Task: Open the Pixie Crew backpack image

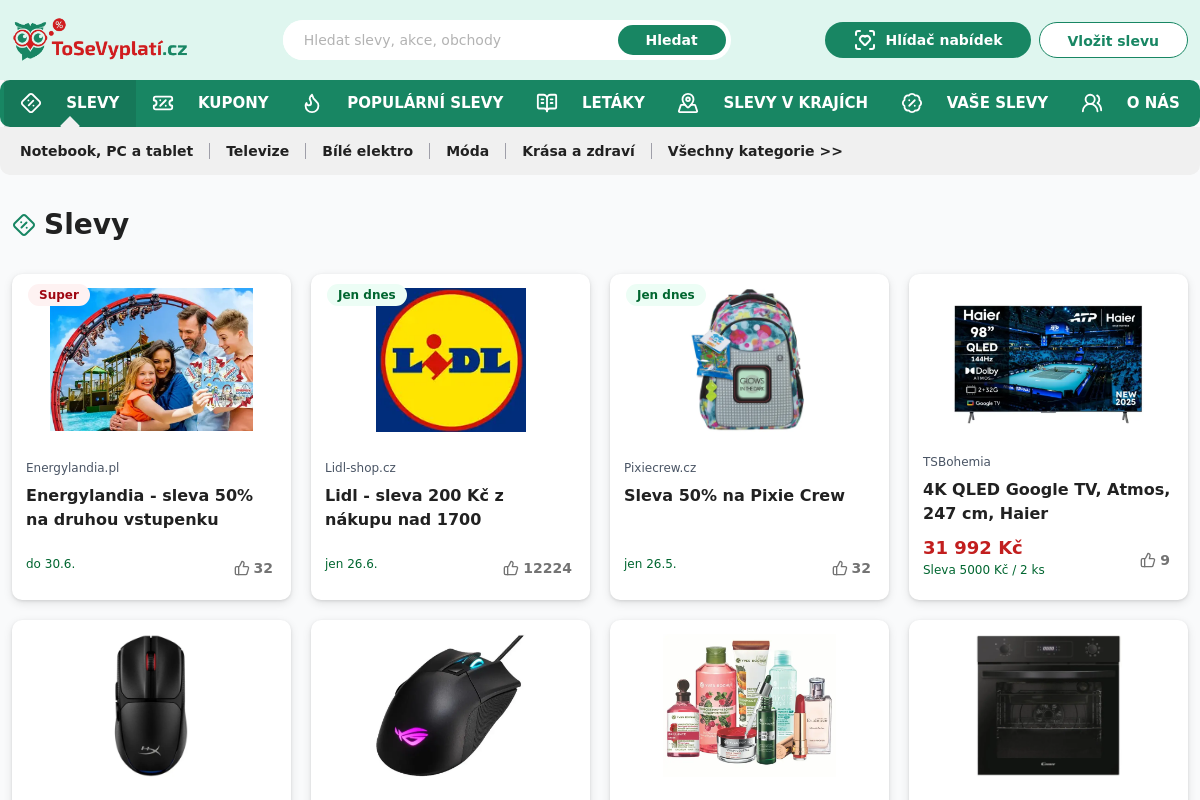Action: (749, 360)
